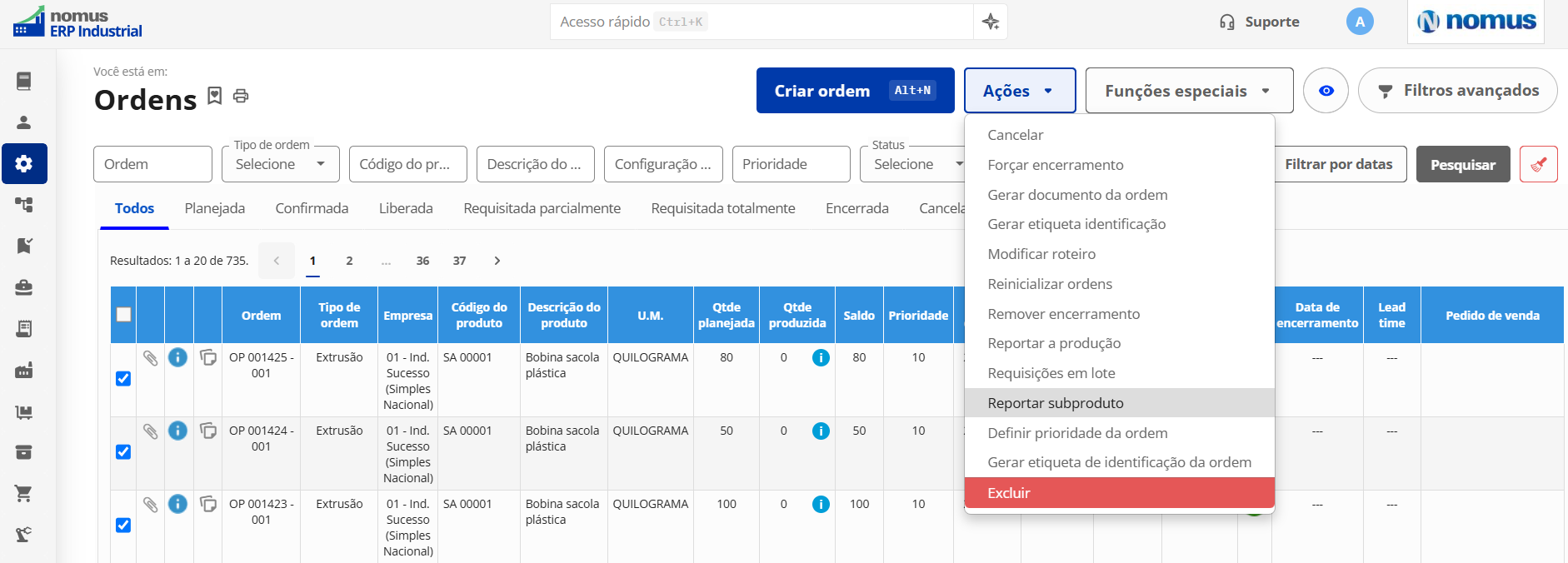
Task: Toggle the eye visibility button
Action: (1326, 91)
